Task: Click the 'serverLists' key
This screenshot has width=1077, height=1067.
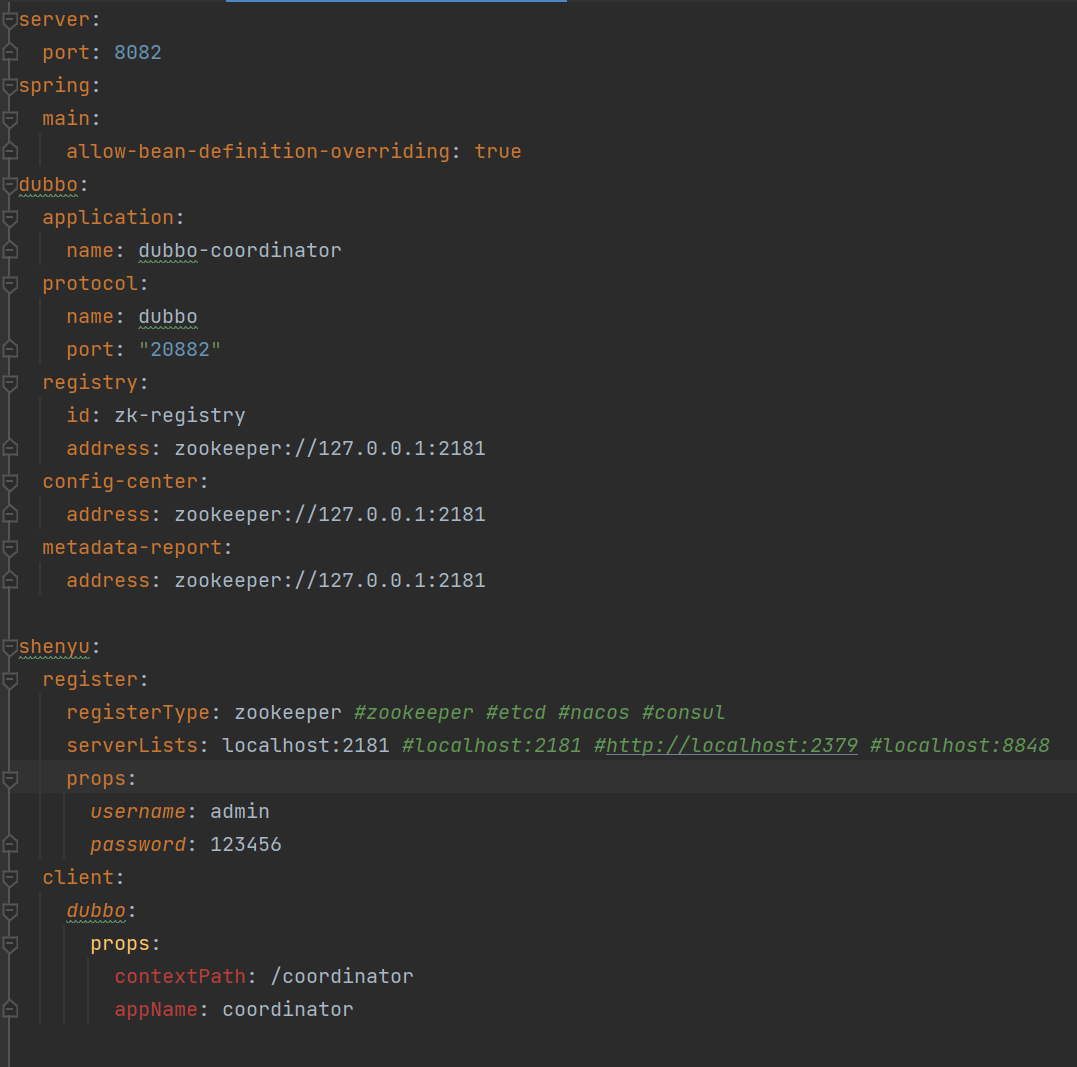Action: (x=132, y=745)
